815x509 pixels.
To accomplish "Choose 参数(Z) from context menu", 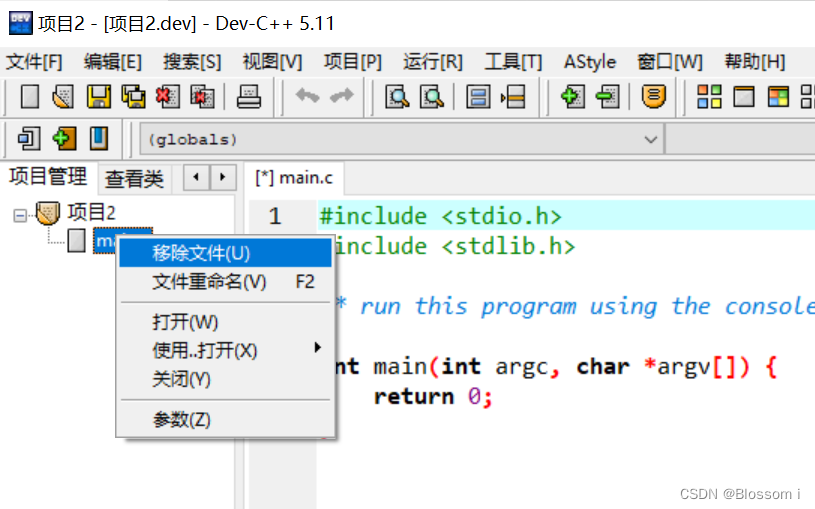I will point(225,419).
